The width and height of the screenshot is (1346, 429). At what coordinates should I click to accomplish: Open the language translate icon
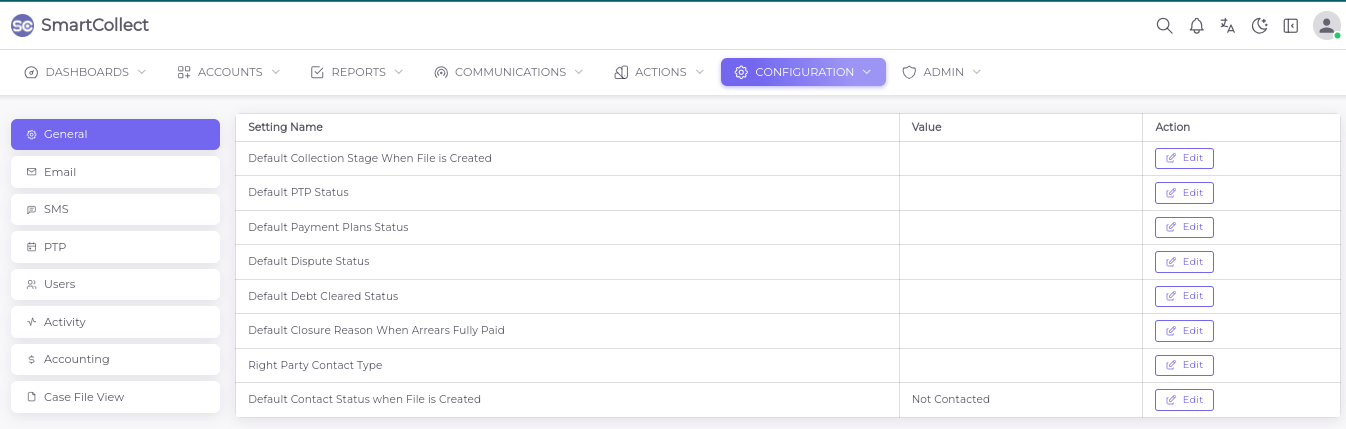(x=1227, y=26)
